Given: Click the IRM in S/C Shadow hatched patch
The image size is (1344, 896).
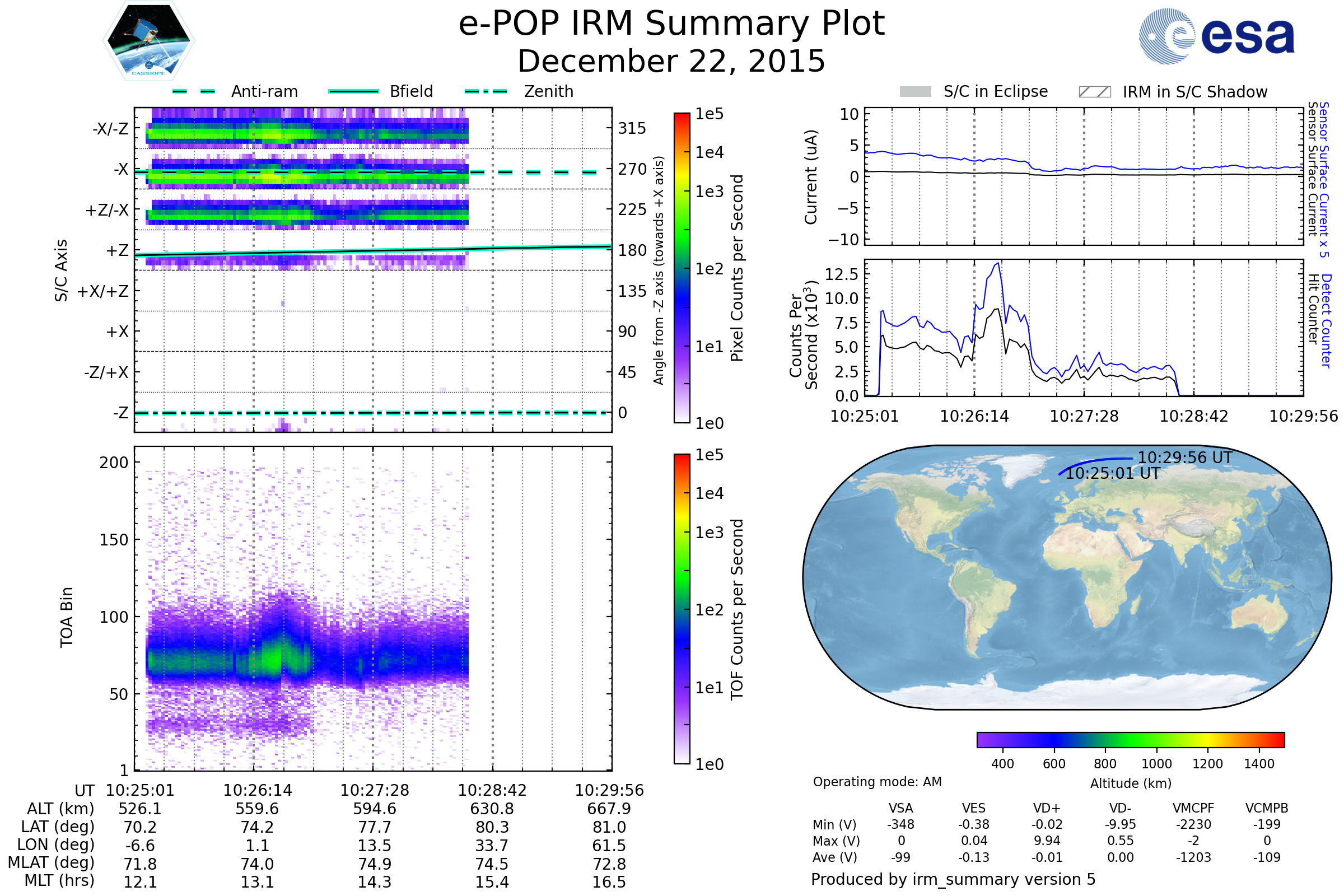Looking at the screenshot, I should (1094, 92).
